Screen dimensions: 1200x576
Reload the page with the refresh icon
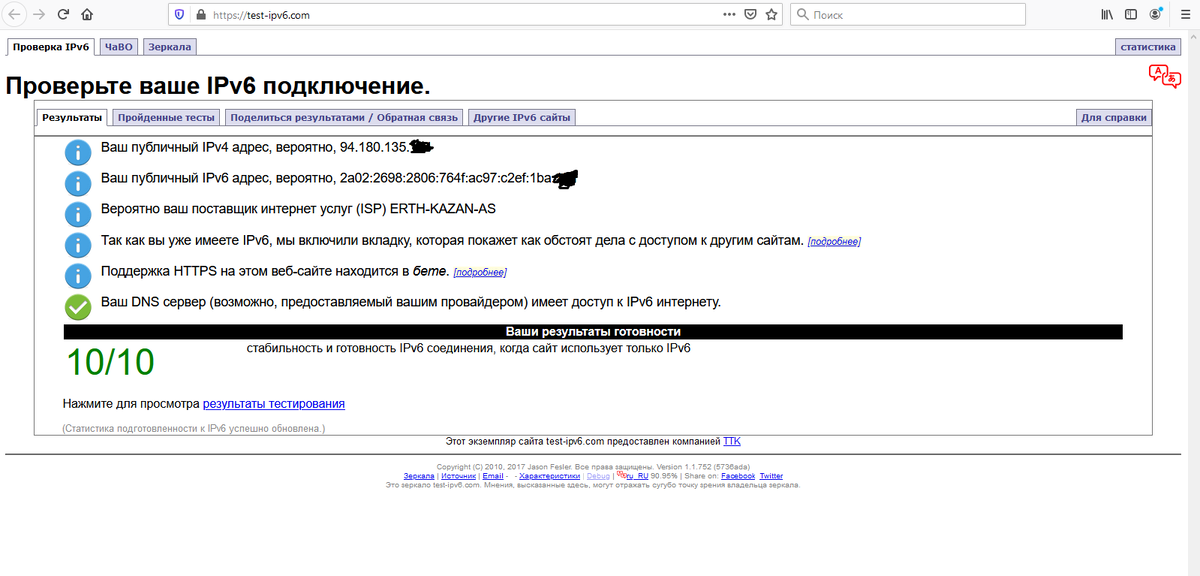[x=63, y=15]
